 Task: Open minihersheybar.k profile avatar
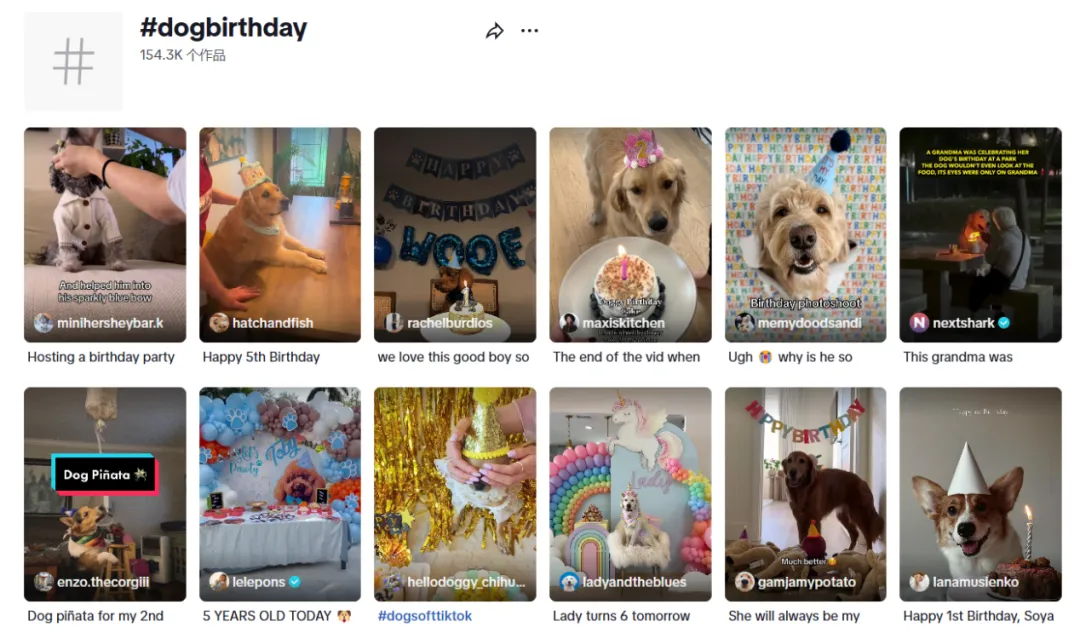click(43, 323)
